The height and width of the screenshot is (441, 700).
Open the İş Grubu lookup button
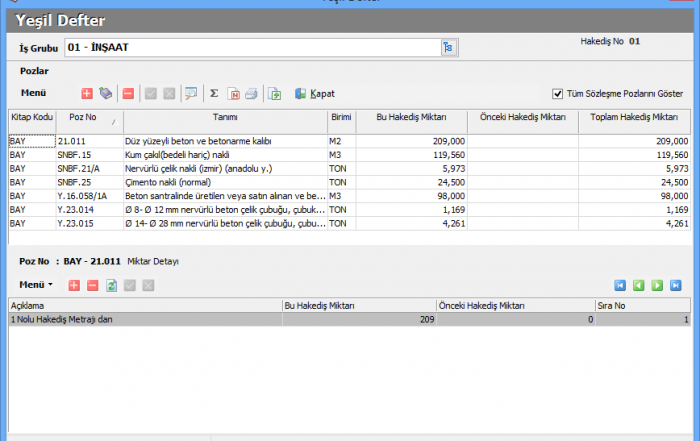(x=448, y=47)
